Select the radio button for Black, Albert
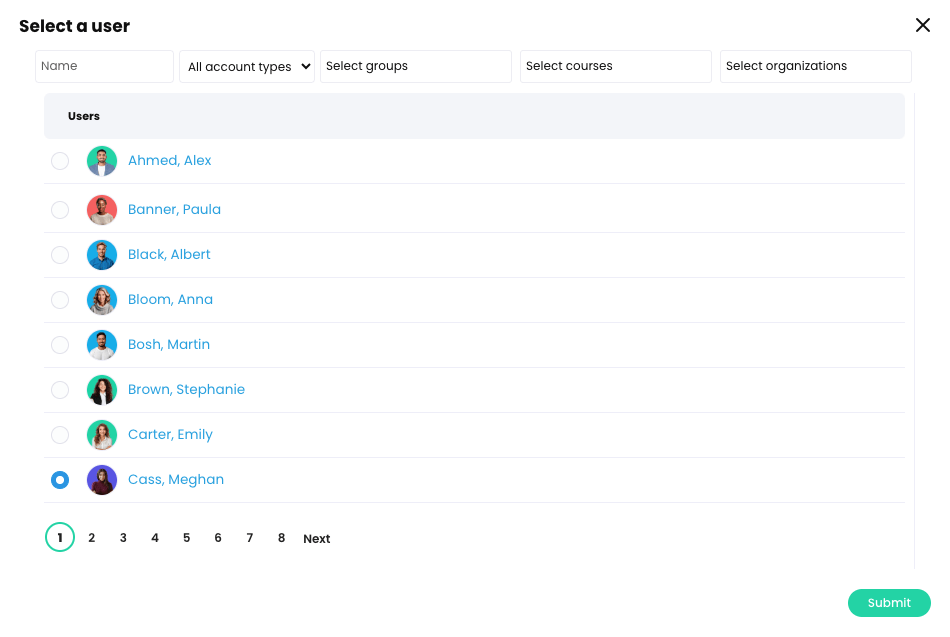This screenshot has height=637, width=950. pos(60,255)
